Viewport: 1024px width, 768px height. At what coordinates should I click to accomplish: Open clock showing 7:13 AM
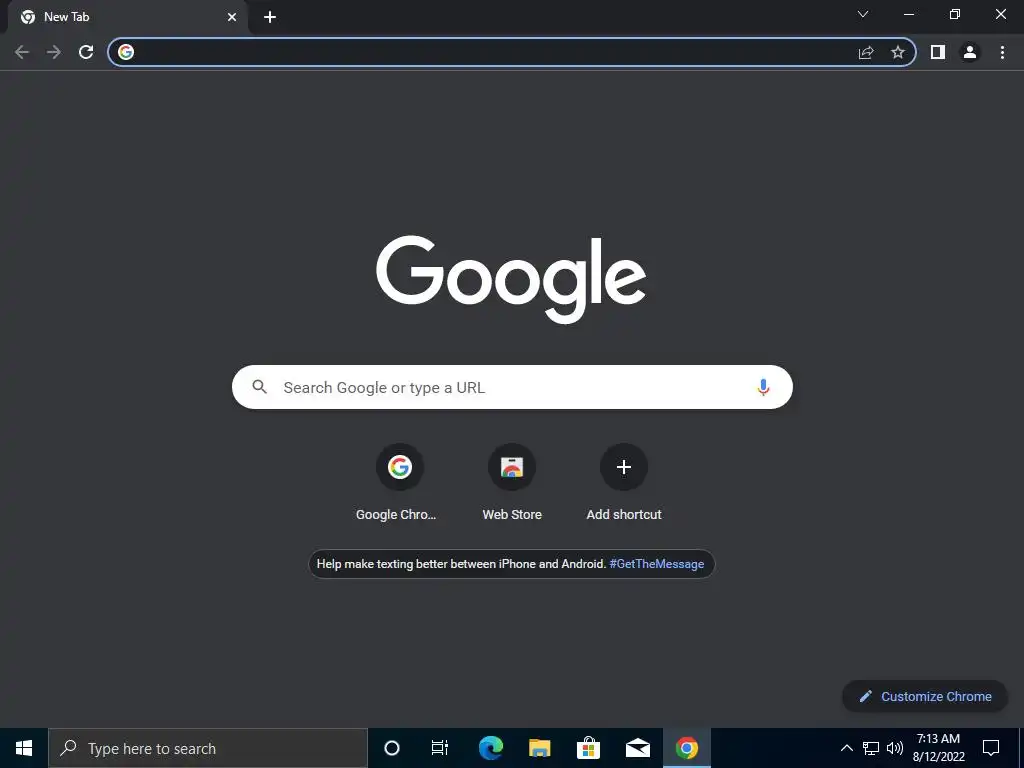tap(938, 748)
